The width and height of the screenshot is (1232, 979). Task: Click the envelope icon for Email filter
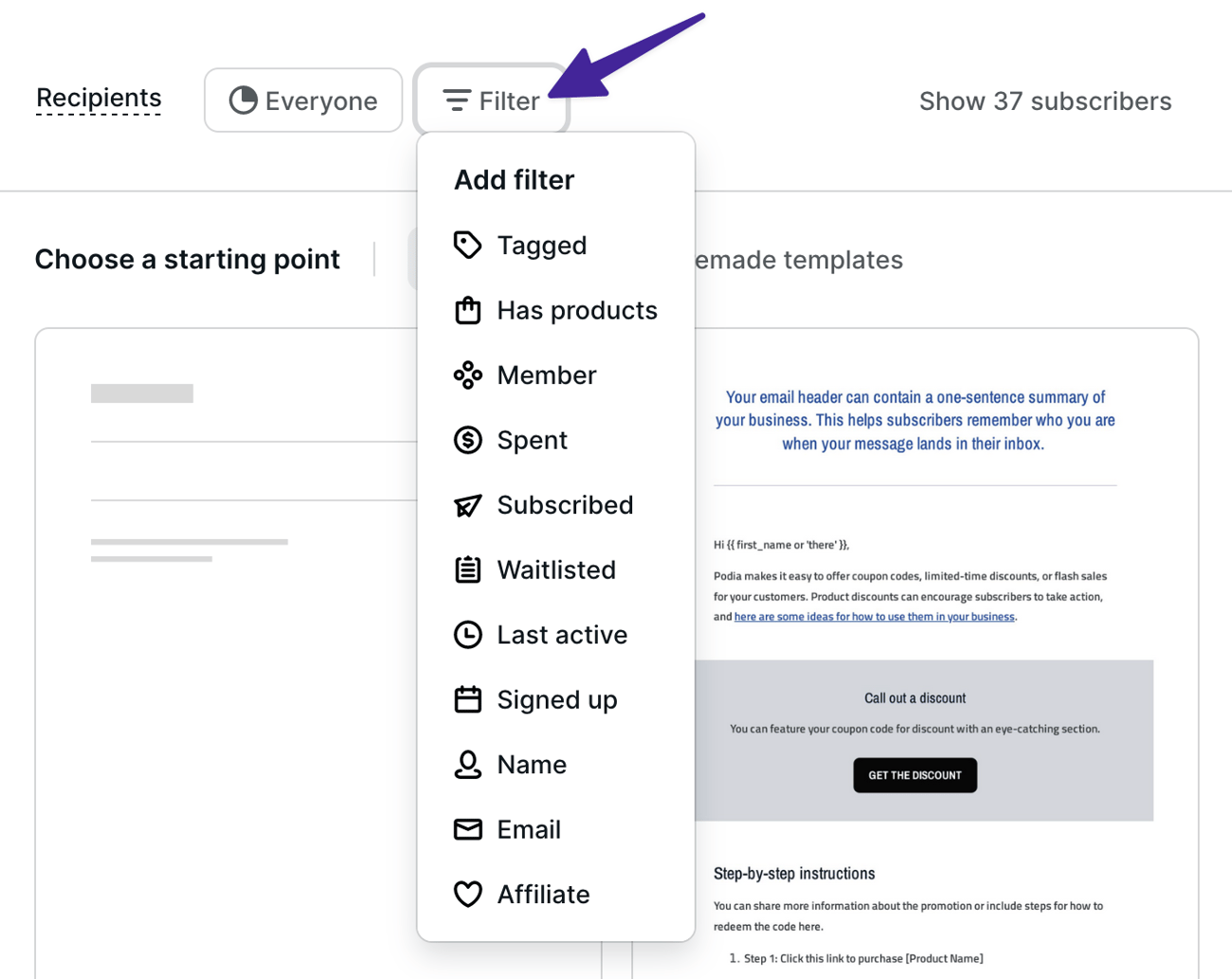(467, 829)
